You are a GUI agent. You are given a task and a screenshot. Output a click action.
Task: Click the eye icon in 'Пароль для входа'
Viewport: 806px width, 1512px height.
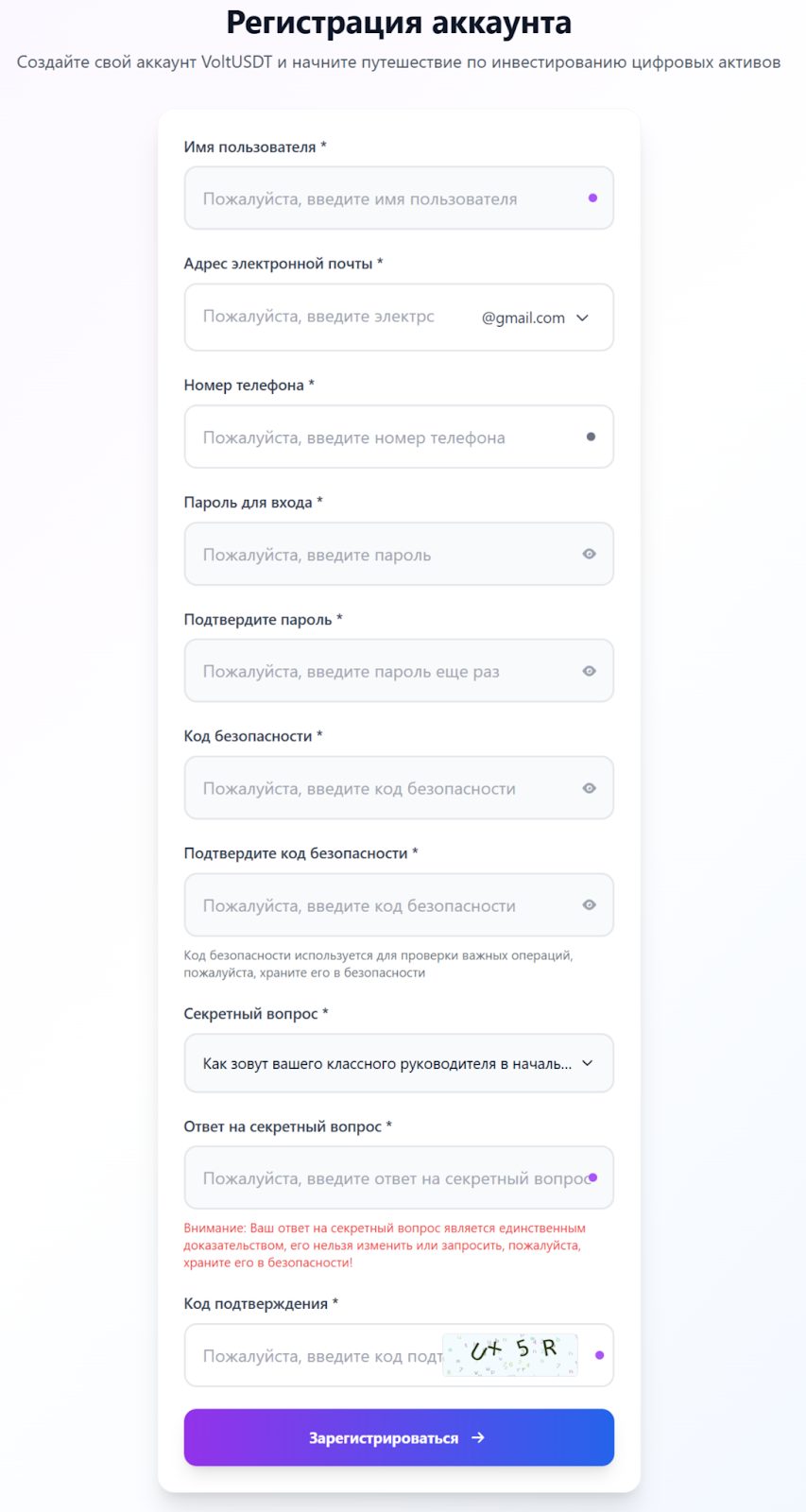tap(589, 555)
